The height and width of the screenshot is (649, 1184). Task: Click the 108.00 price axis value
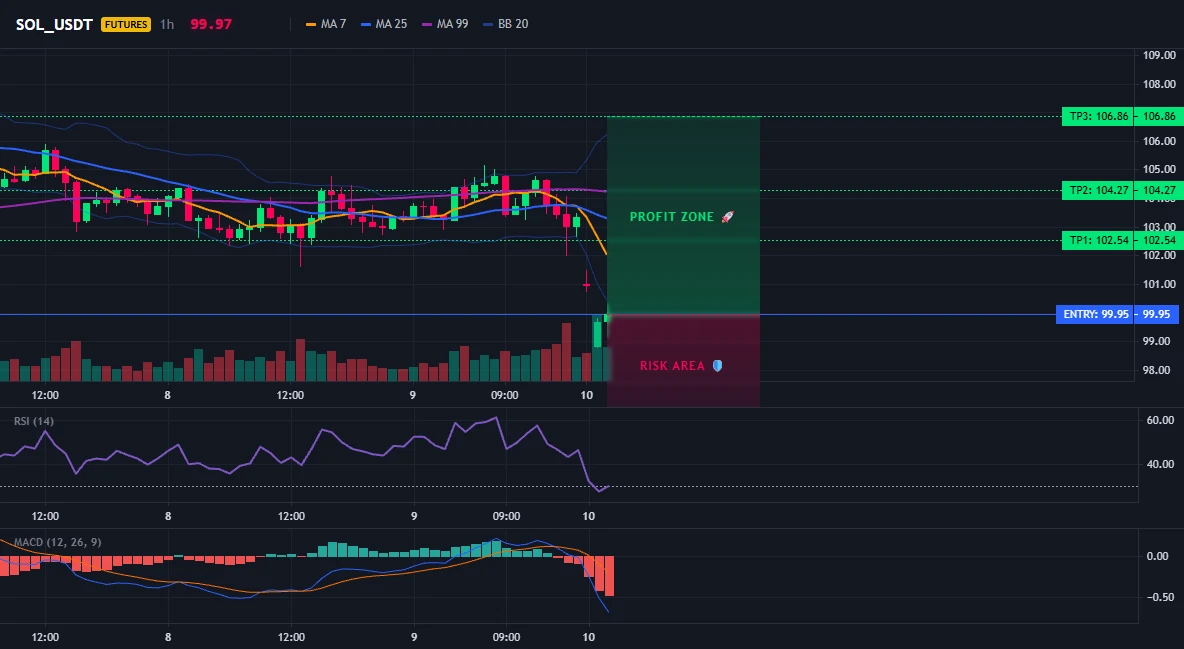tap(1159, 84)
